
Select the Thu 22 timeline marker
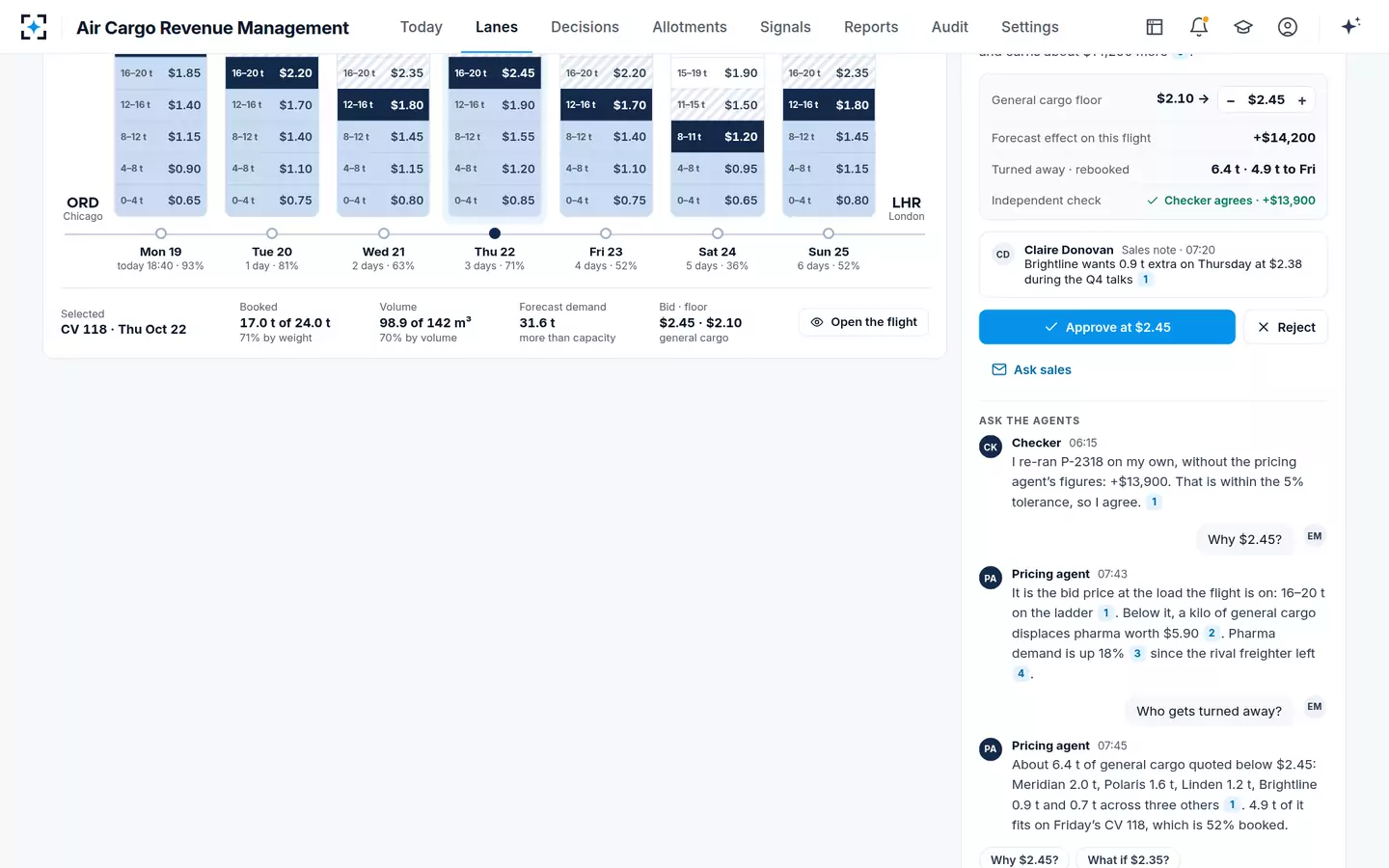[495, 233]
